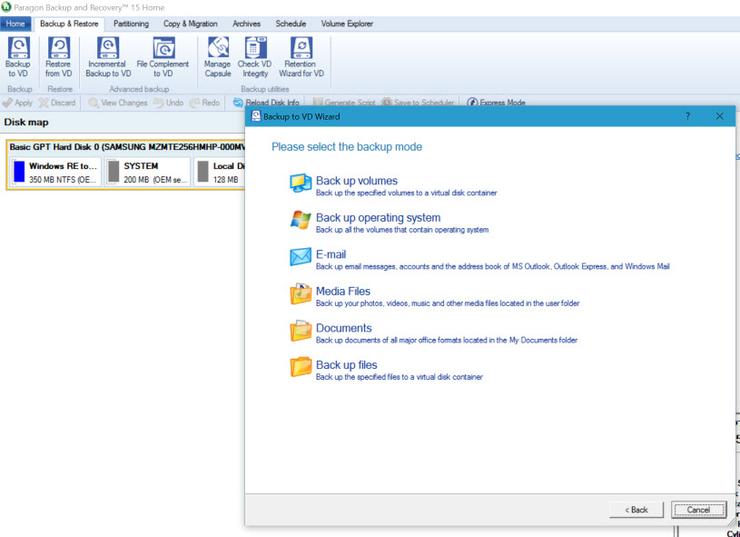Select the Backup & Restore tab

(69, 24)
